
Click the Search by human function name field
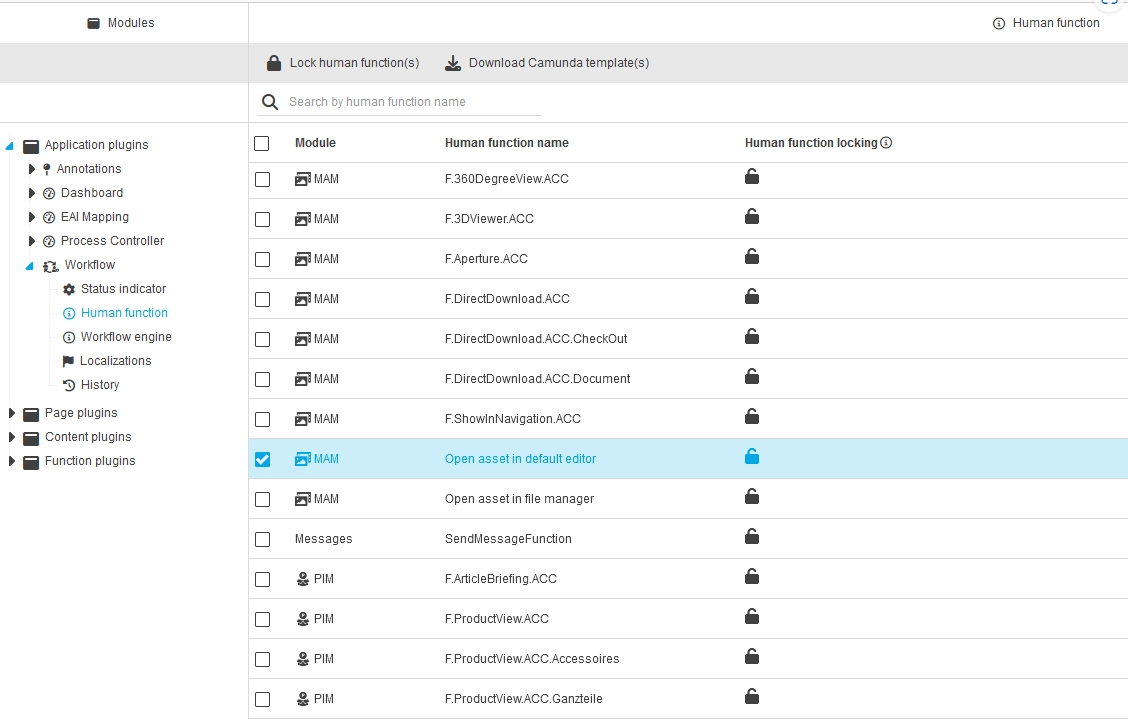[x=412, y=102]
